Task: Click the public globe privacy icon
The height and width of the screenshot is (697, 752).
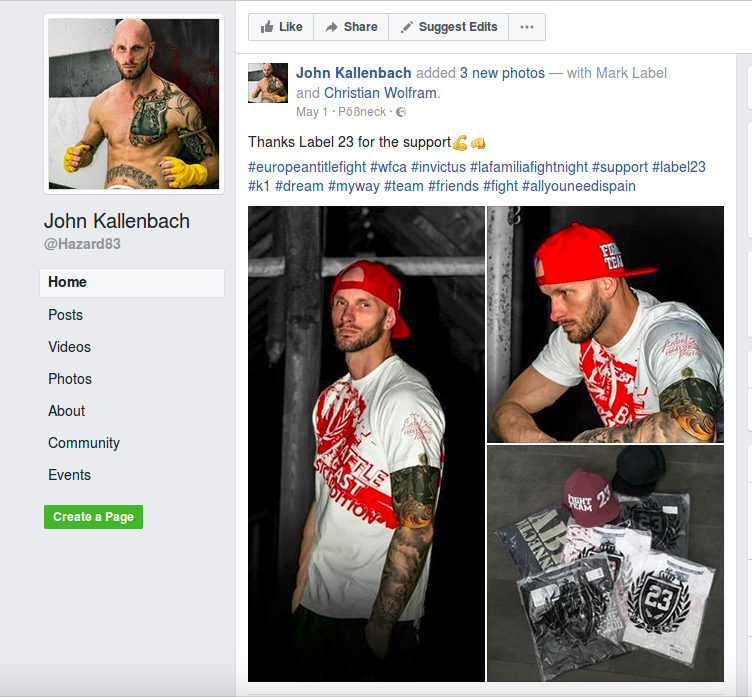Action: [401, 112]
